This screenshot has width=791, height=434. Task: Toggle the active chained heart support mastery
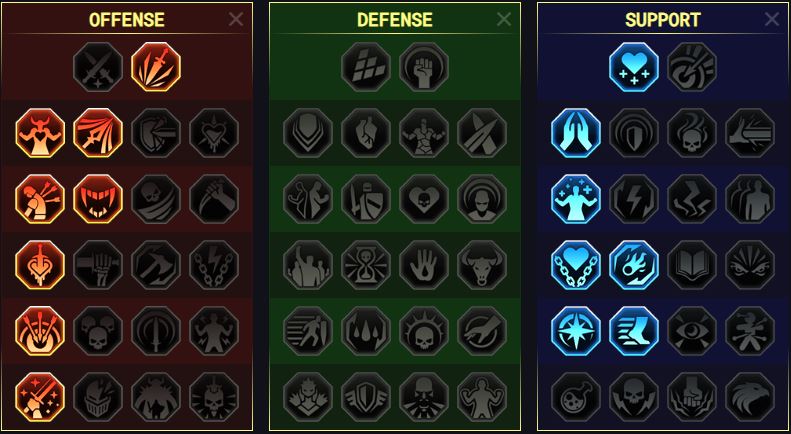[x=576, y=265]
